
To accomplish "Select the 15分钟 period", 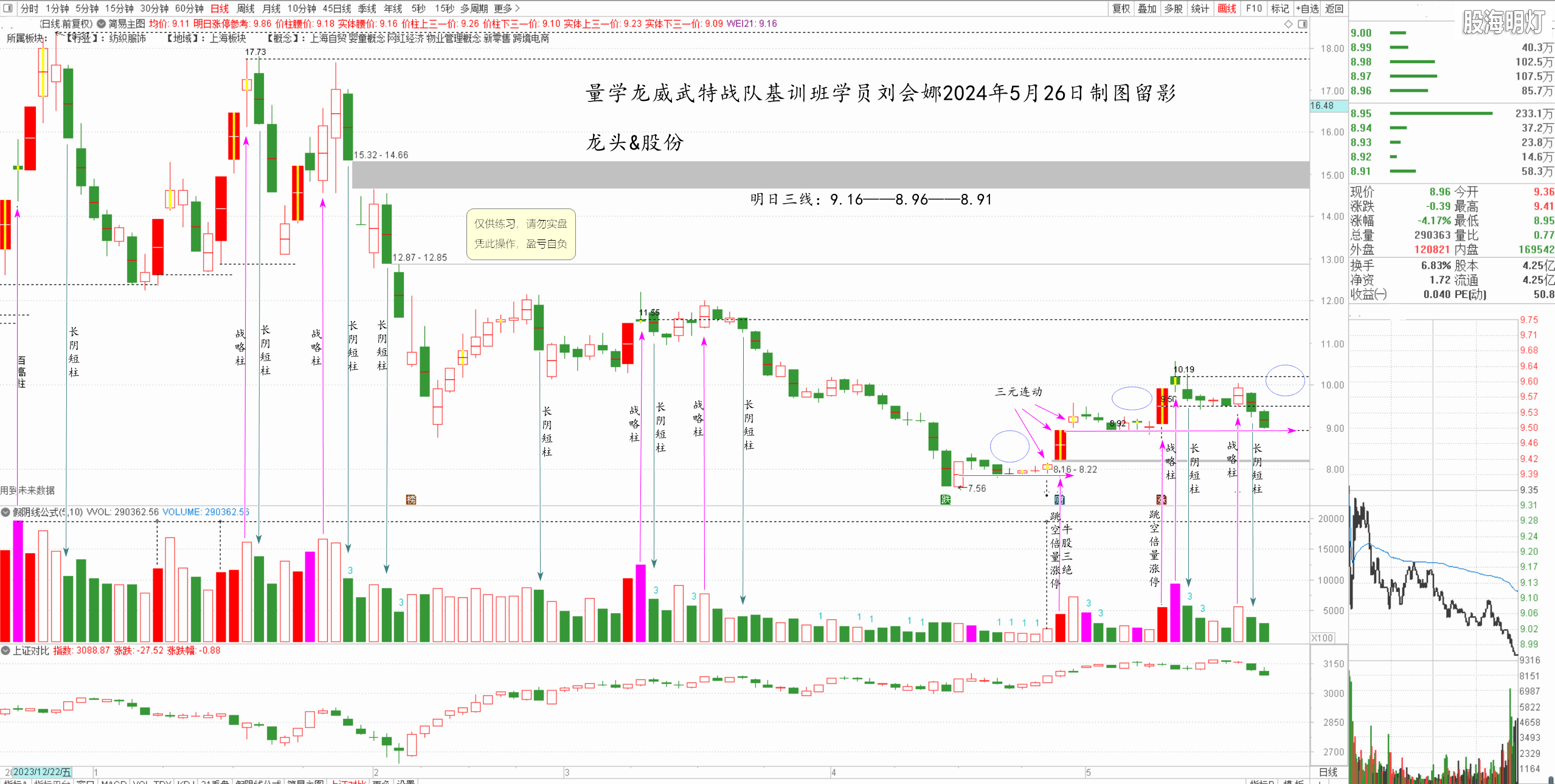I will [x=119, y=8].
